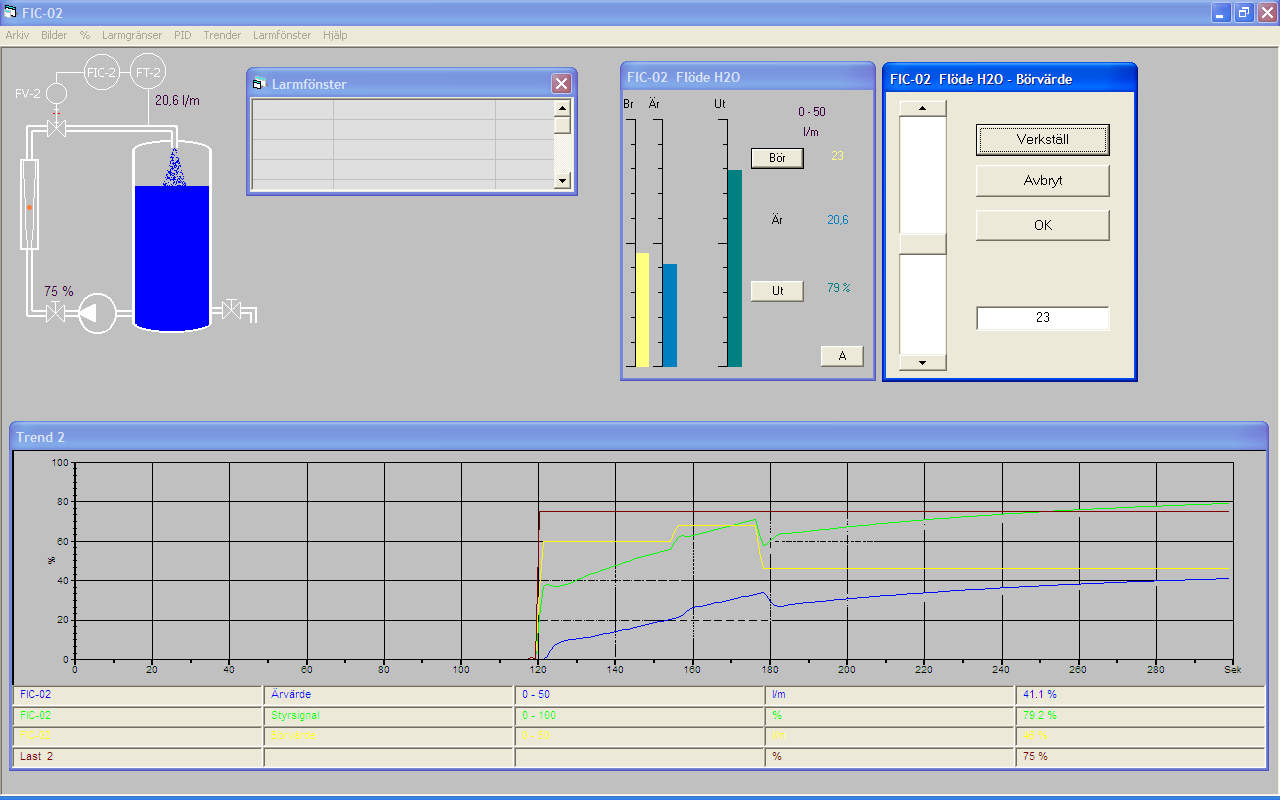1280x800 pixels.
Task: Click the Bör setpoint button
Action: (x=777, y=158)
